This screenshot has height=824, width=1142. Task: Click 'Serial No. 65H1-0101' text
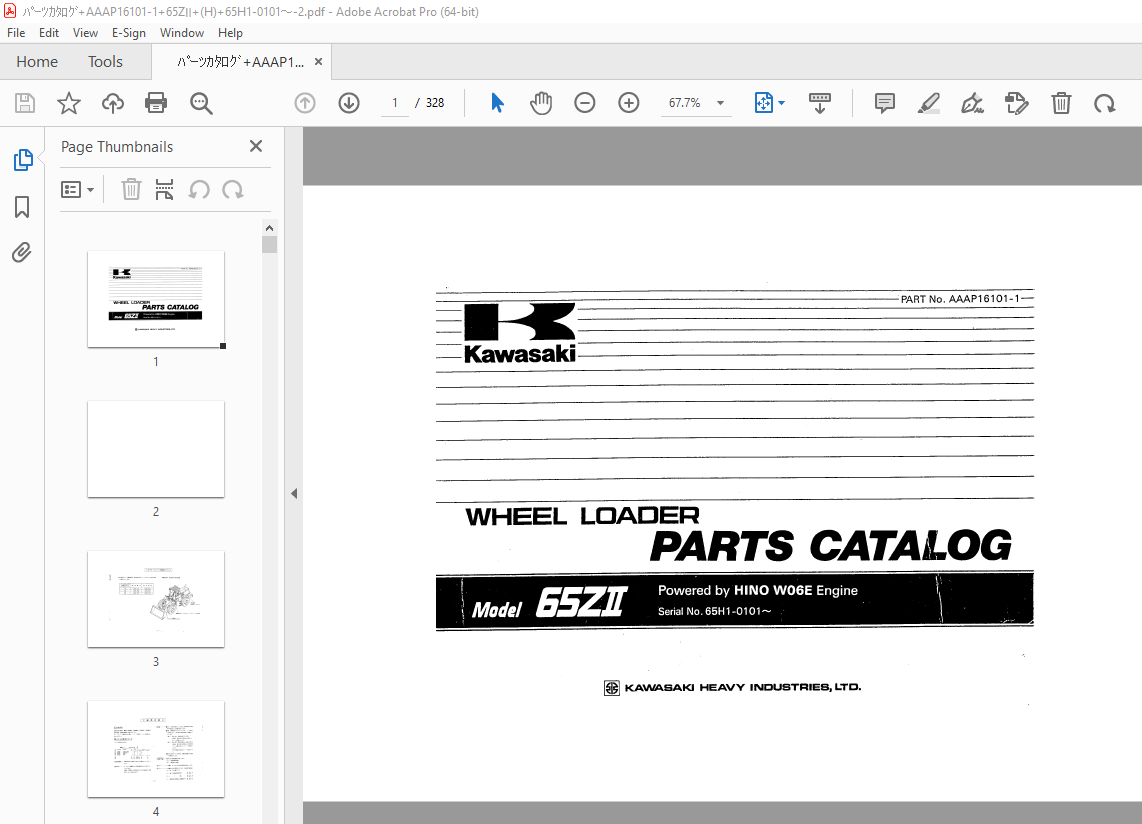tap(714, 611)
